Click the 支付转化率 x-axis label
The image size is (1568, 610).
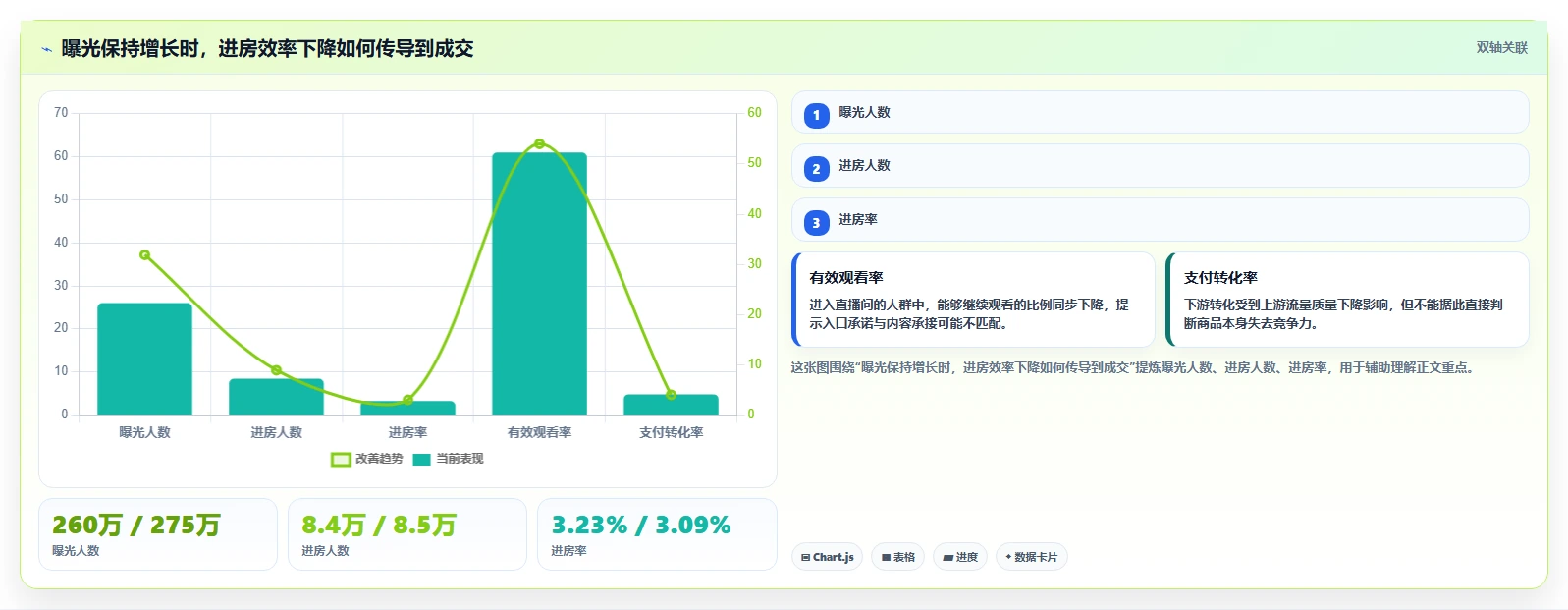671,432
